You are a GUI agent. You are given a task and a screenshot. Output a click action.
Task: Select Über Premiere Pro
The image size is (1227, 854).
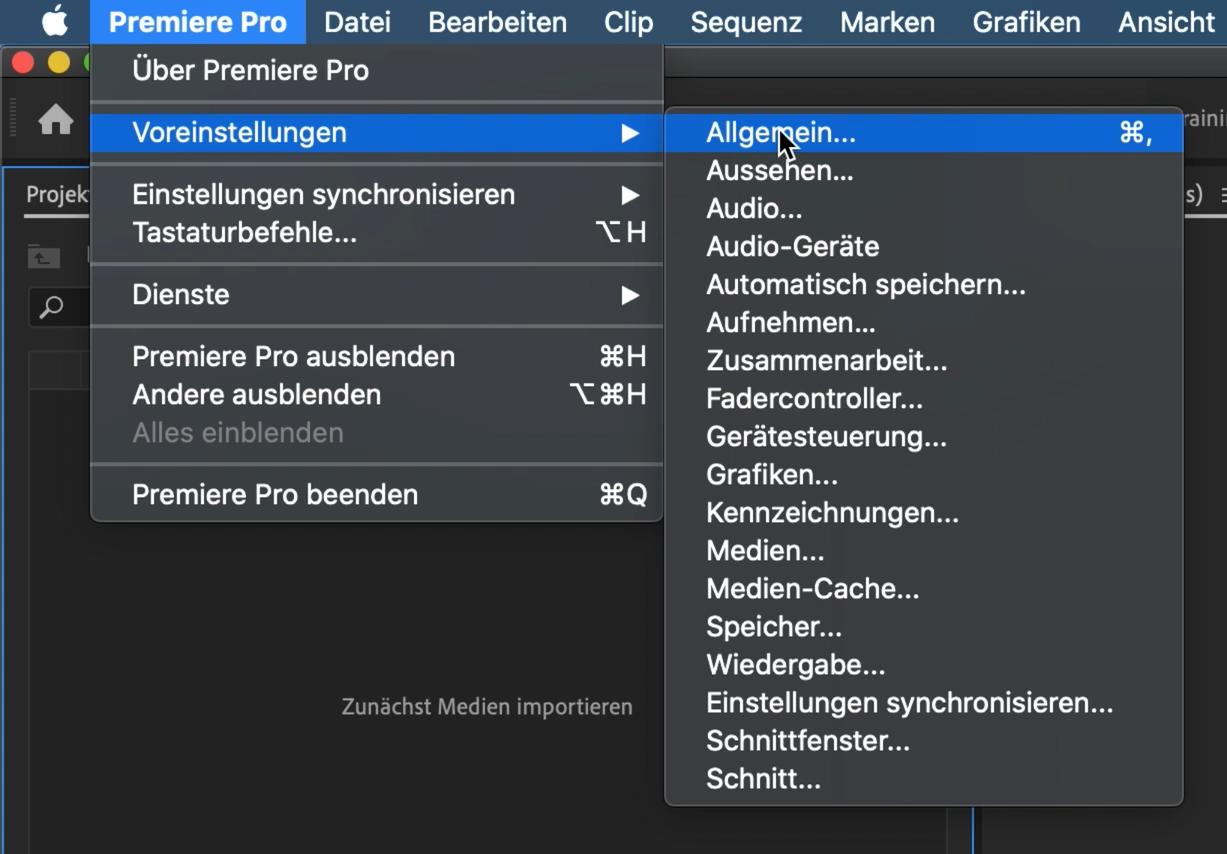coord(250,71)
